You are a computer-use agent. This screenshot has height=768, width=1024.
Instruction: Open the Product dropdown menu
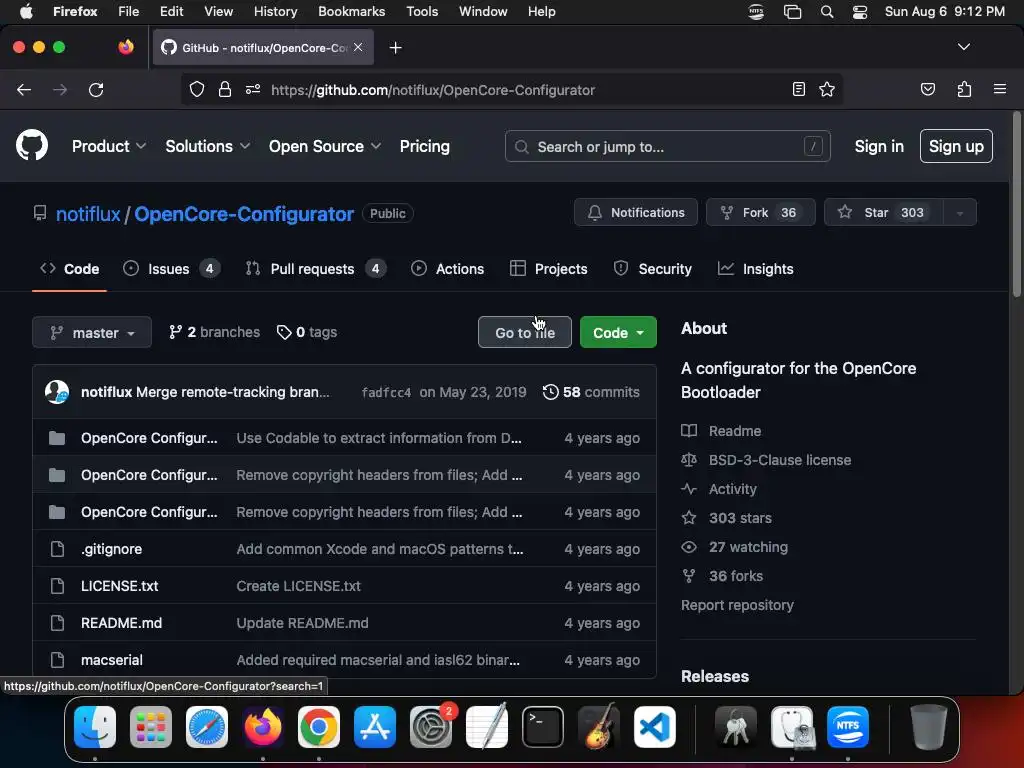click(108, 146)
